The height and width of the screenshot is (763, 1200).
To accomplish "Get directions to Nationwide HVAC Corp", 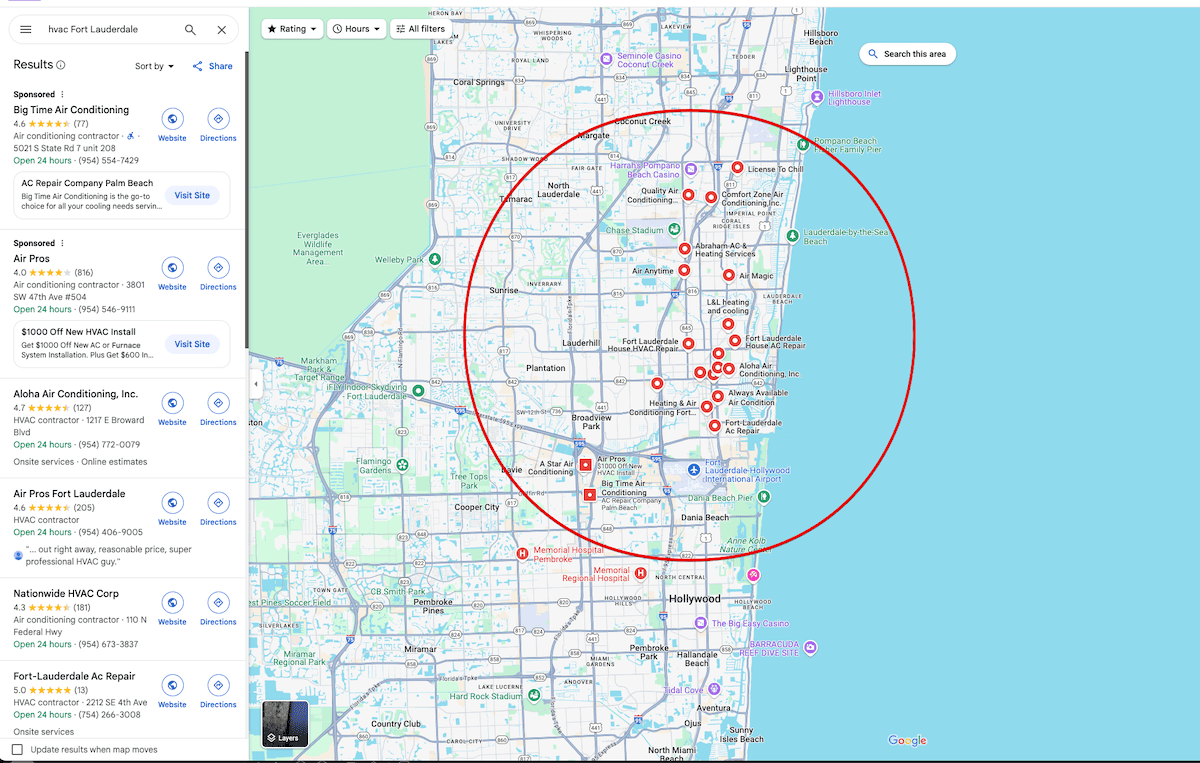I will (x=218, y=603).
